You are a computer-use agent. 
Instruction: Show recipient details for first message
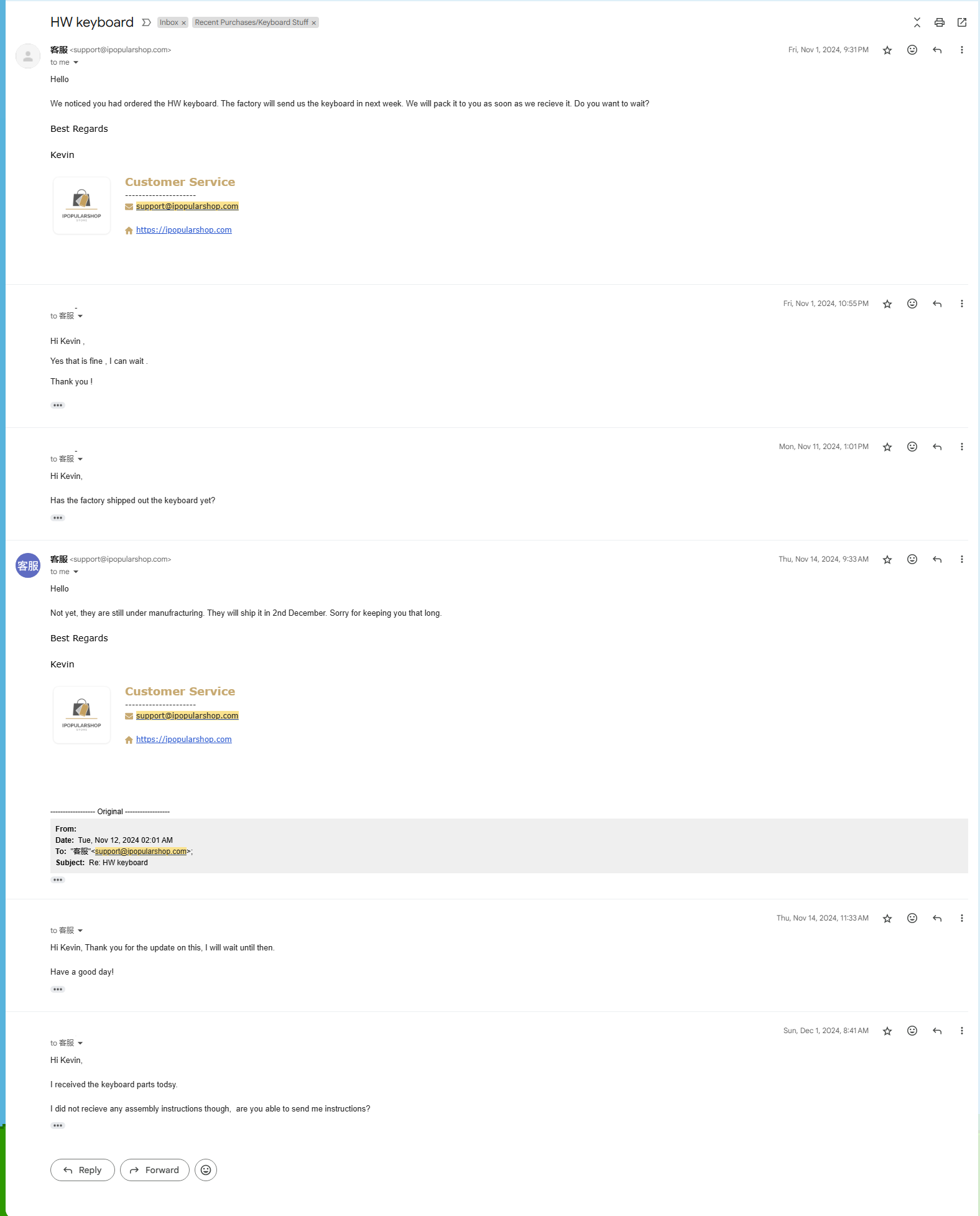click(76, 62)
